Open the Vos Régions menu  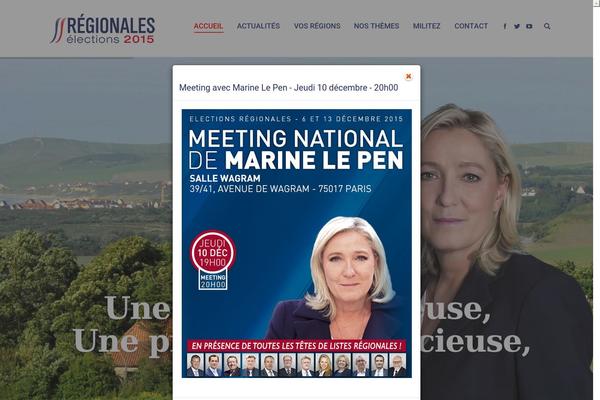317,26
